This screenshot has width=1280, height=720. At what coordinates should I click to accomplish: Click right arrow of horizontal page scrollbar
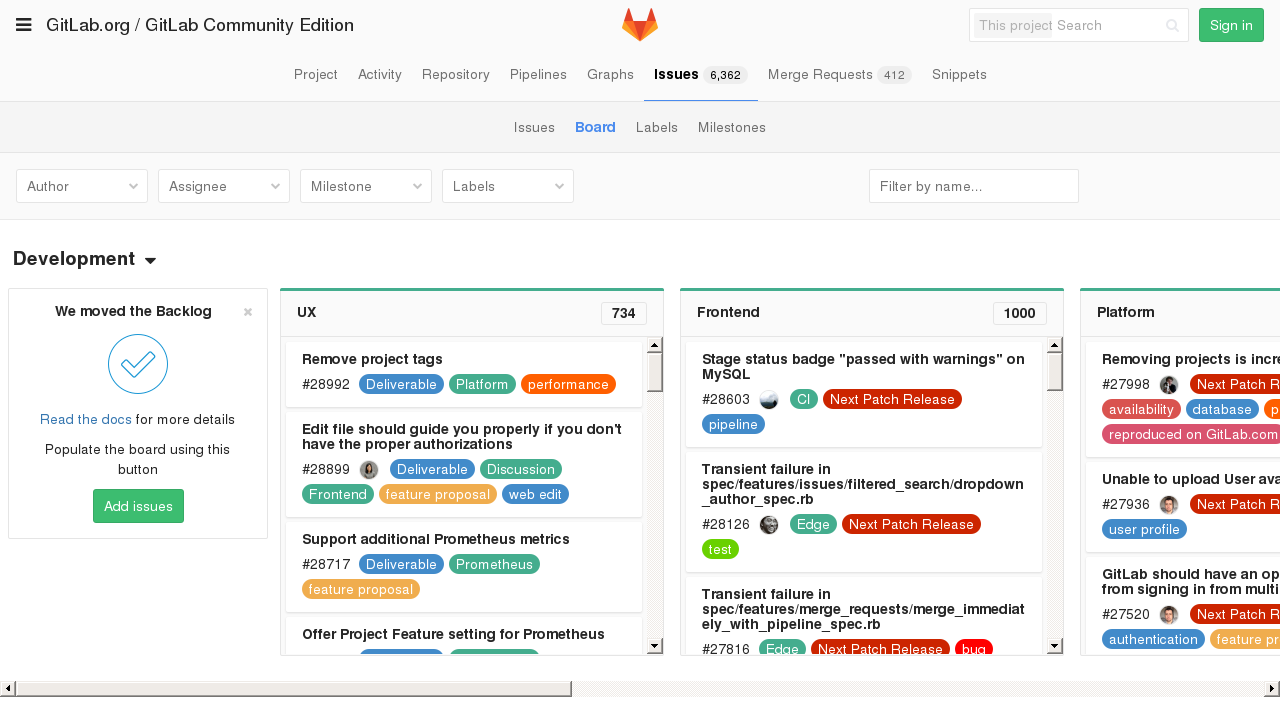pyautogui.click(x=1273, y=689)
